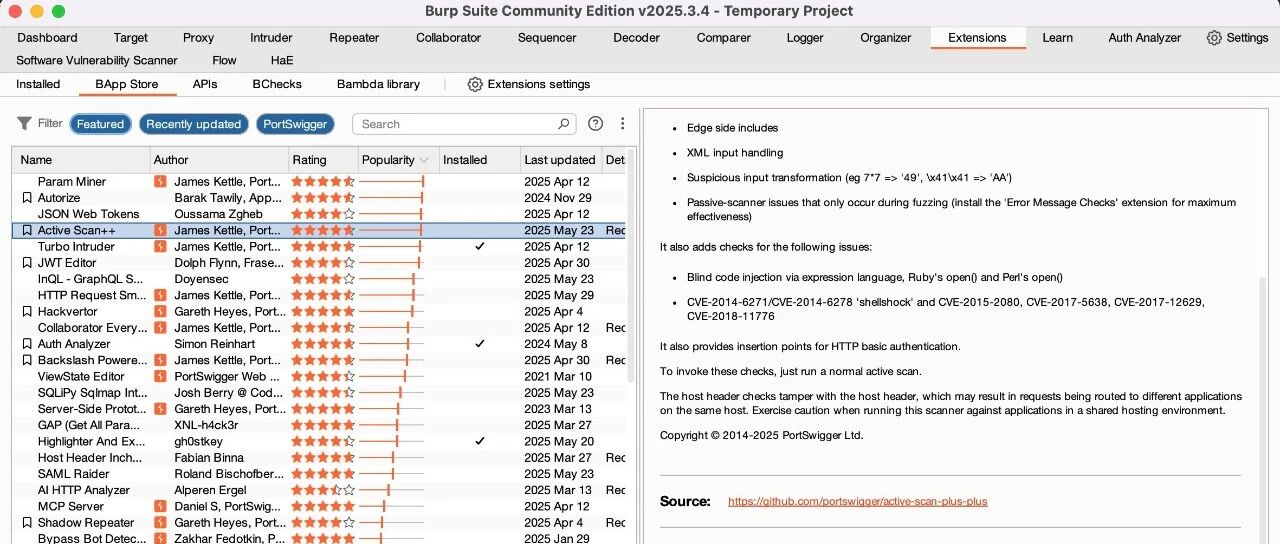Toggle the PortSwigger filter pill
1280x544 pixels.
[296, 124]
